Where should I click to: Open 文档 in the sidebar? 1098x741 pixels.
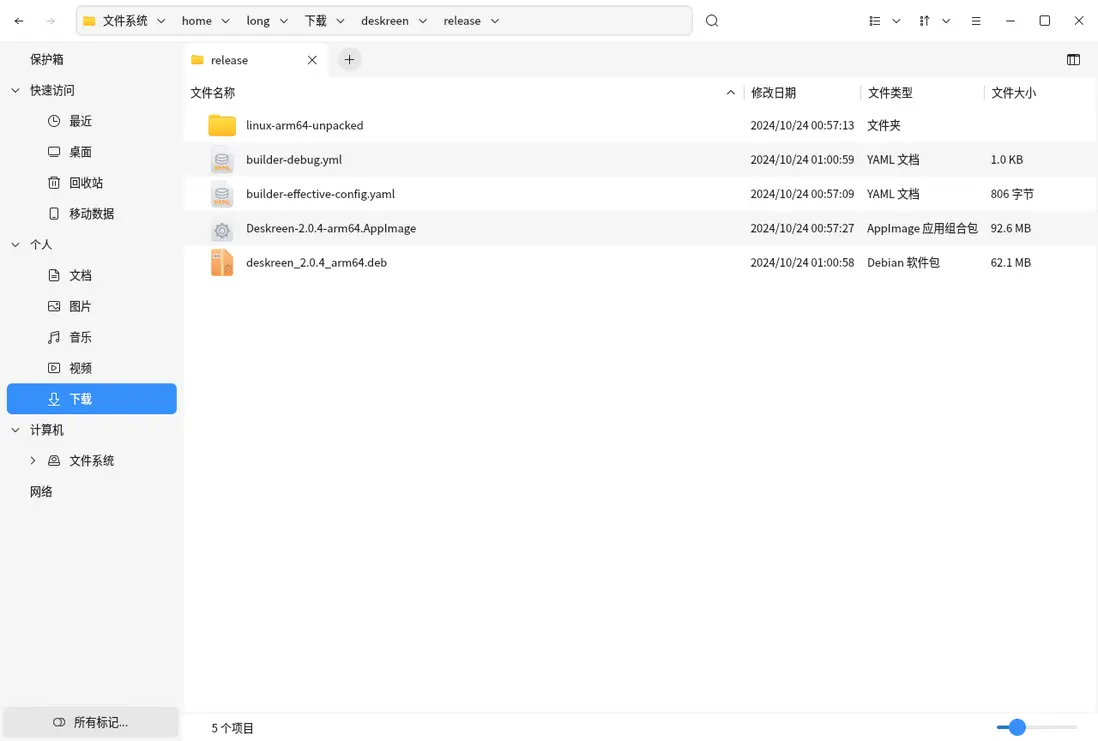(92, 275)
